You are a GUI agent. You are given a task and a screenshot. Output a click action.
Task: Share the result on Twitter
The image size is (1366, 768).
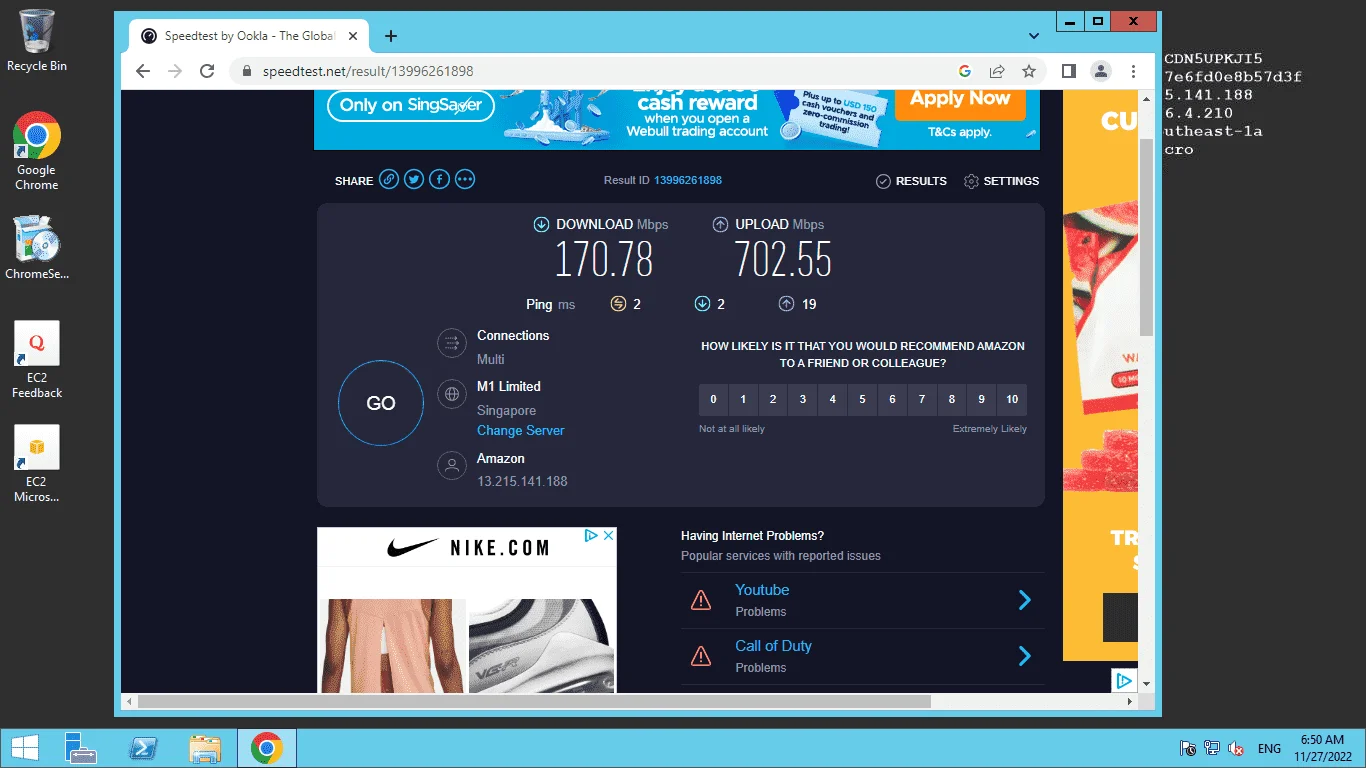point(413,180)
